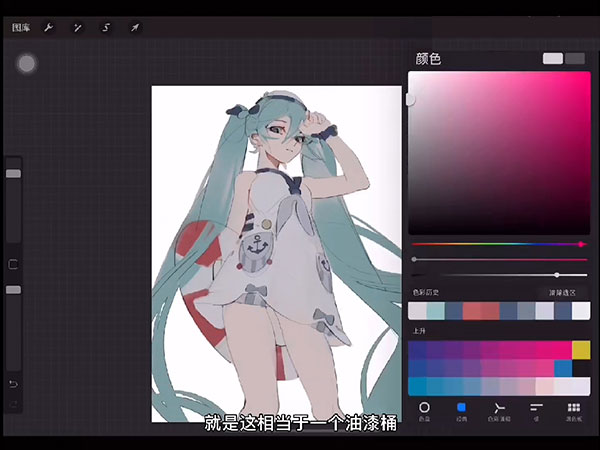The height and width of the screenshot is (450, 600).
Task: Select the secondary color chip
Action: point(575,59)
